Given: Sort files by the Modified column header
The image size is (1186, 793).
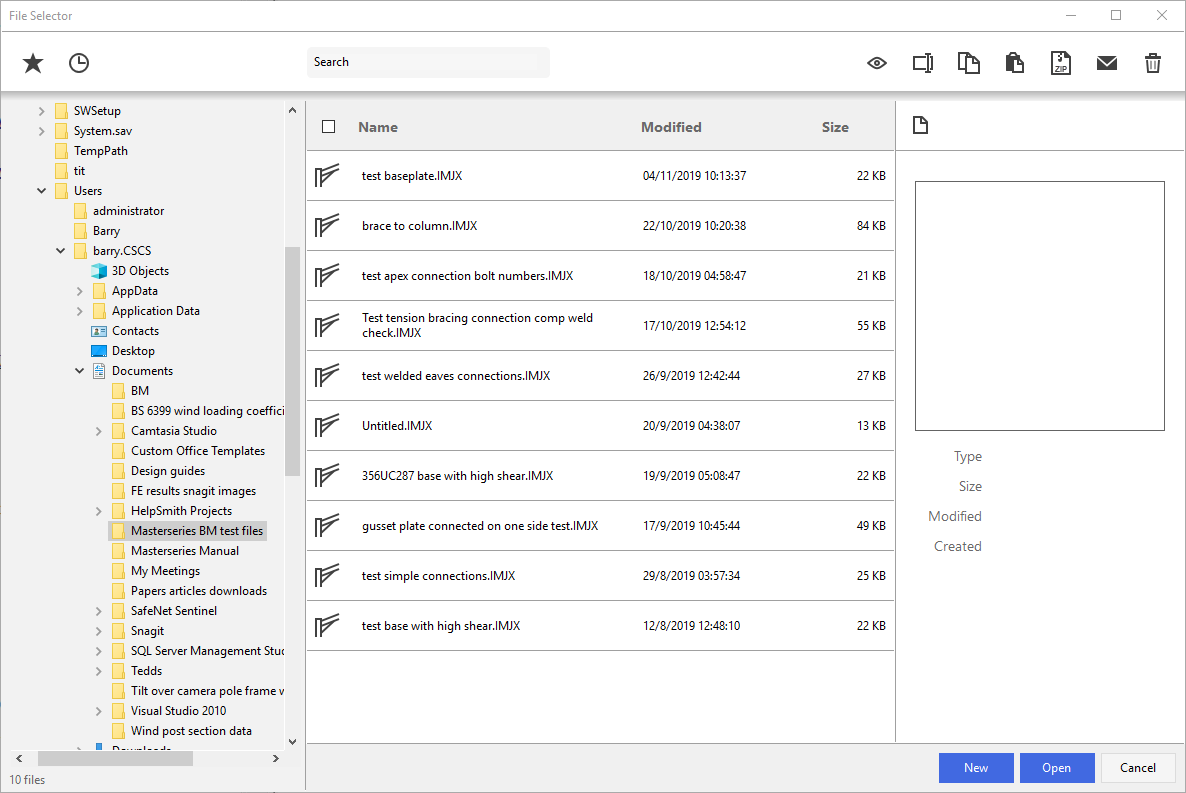Looking at the screenshot, I should (671, 127).
